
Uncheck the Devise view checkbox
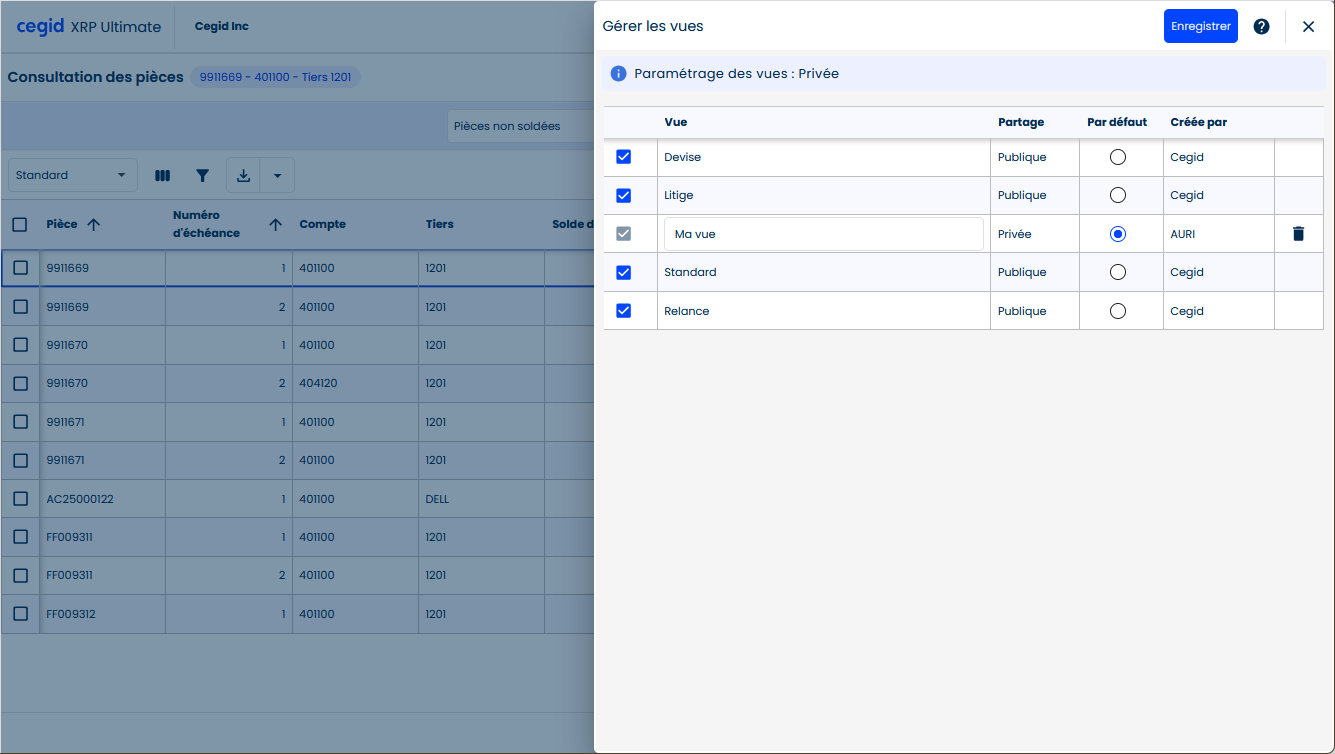[x=624, y=157]
